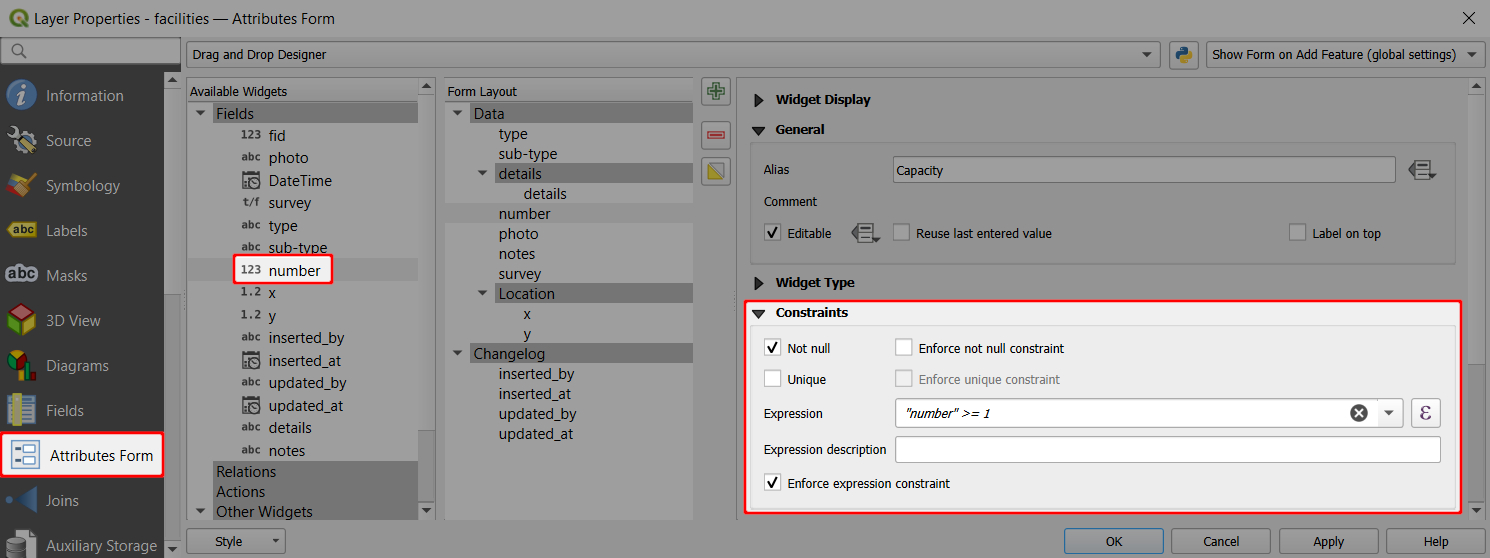Screen dimensions: 1490x558
Task: Select the DateTime field in Available Widgets
Action: [x=302, y=181]
